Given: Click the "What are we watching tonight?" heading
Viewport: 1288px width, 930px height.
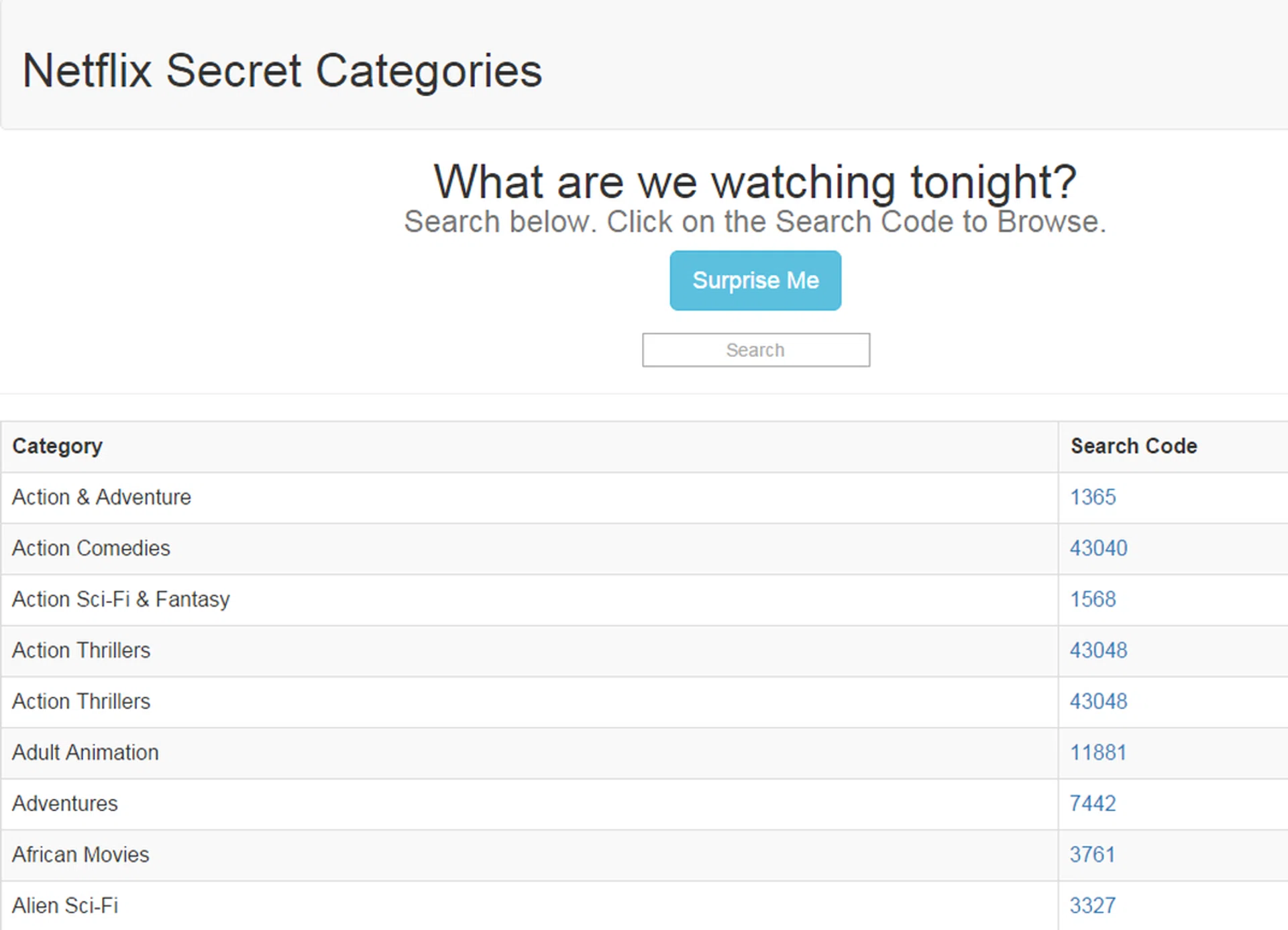Looking at the screenshot, I should point(755,181).
